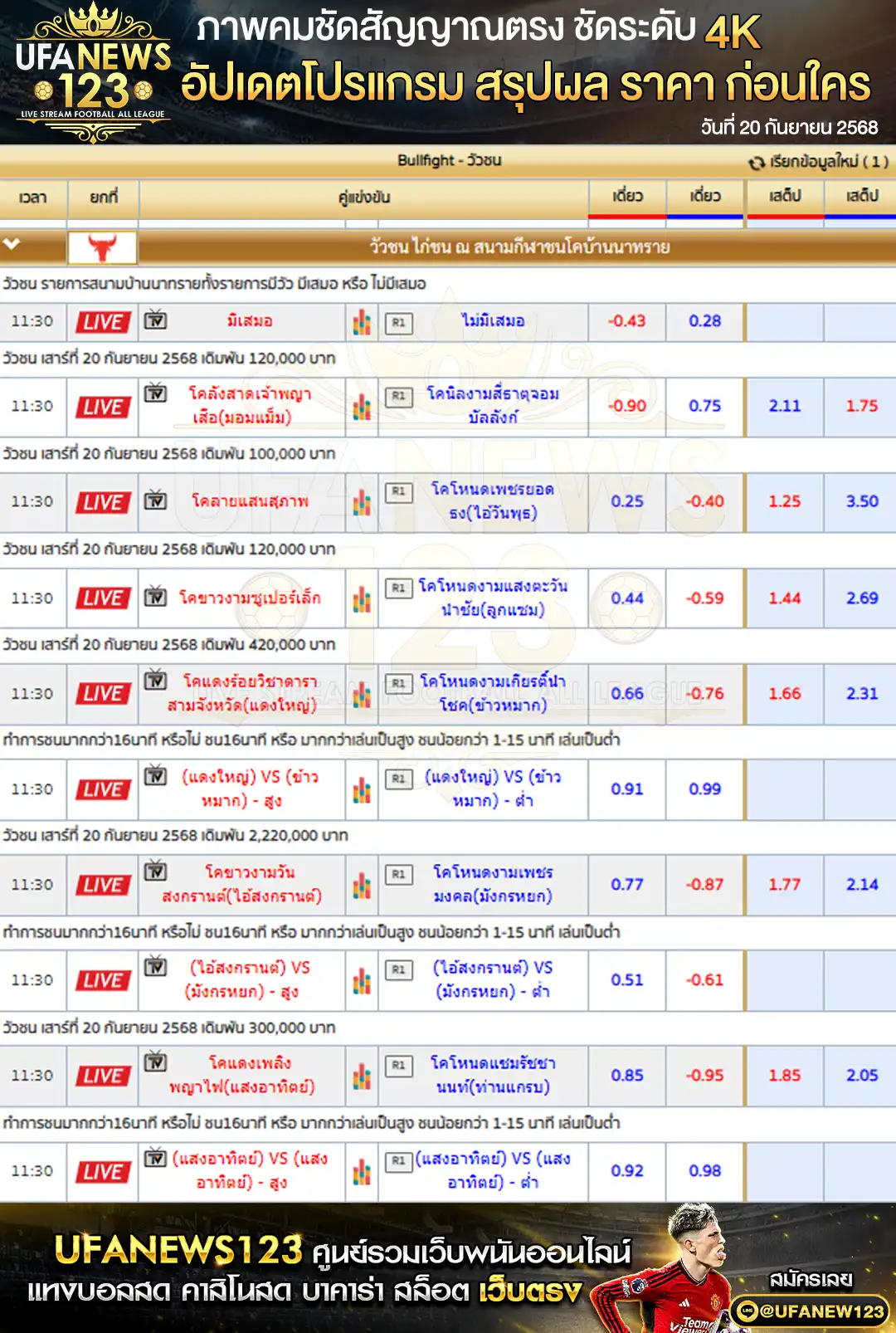Select the เดี่ยว header with blue underline

point(705,197)
